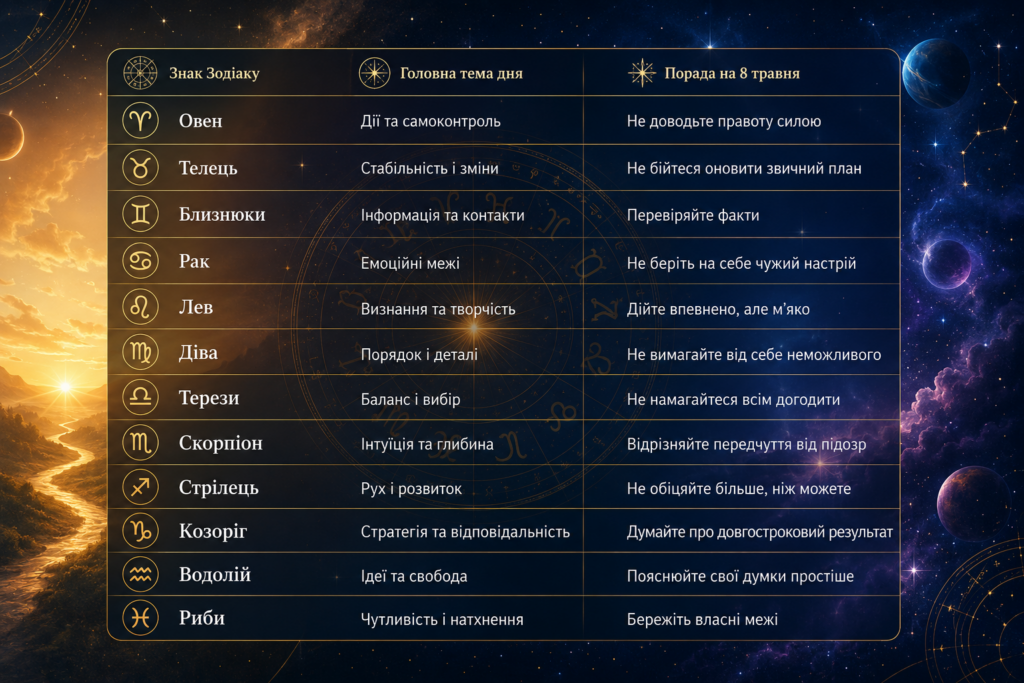This screenshot has width=1024, height=683.
Task: Click the star icon beside Порада на 8 травня
Action: point(642,72)
